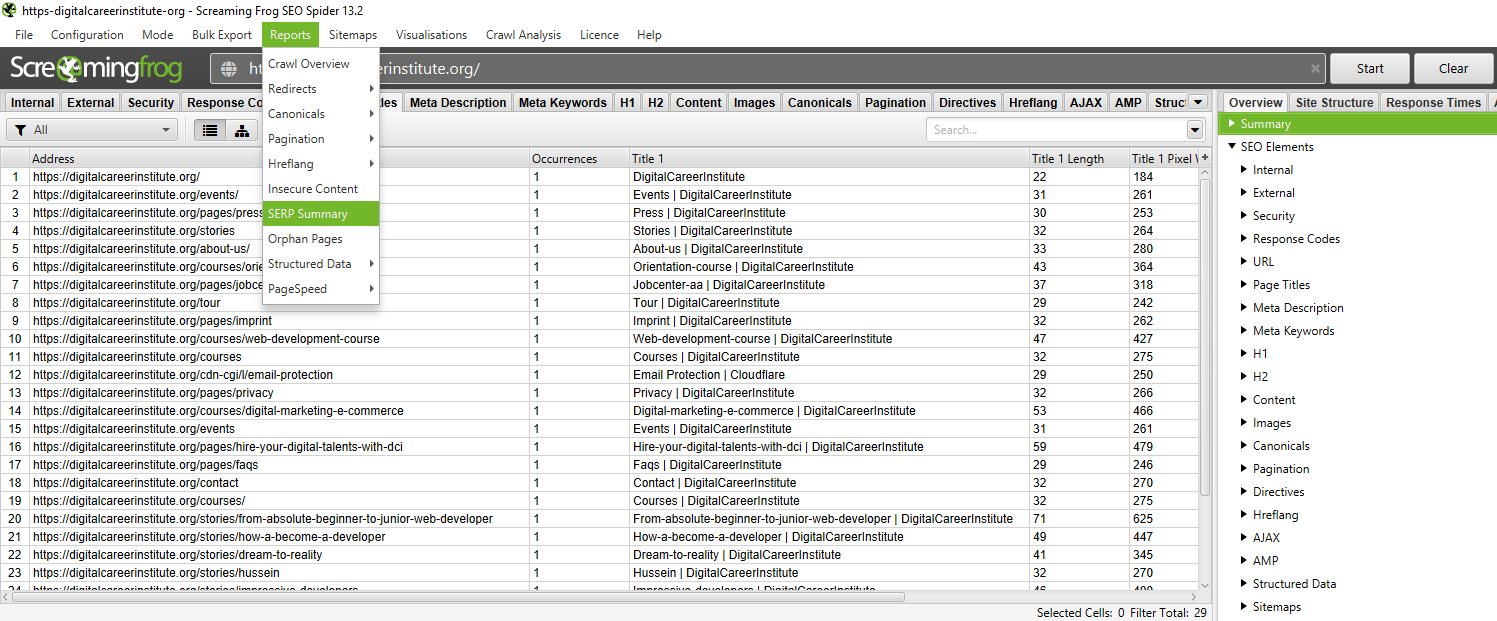This screenshot has height=621, width=1497.
Task: Switch to the Directives tab
Action: click(968, 102)
